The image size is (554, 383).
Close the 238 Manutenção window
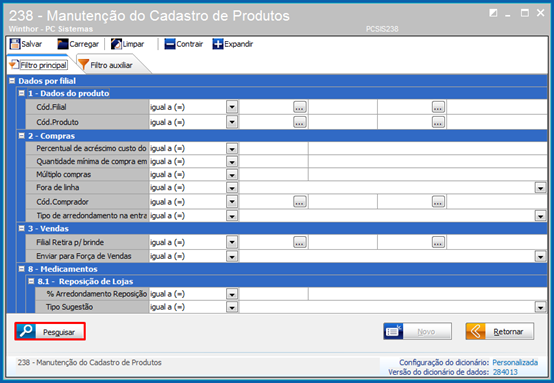pos(540,13)
